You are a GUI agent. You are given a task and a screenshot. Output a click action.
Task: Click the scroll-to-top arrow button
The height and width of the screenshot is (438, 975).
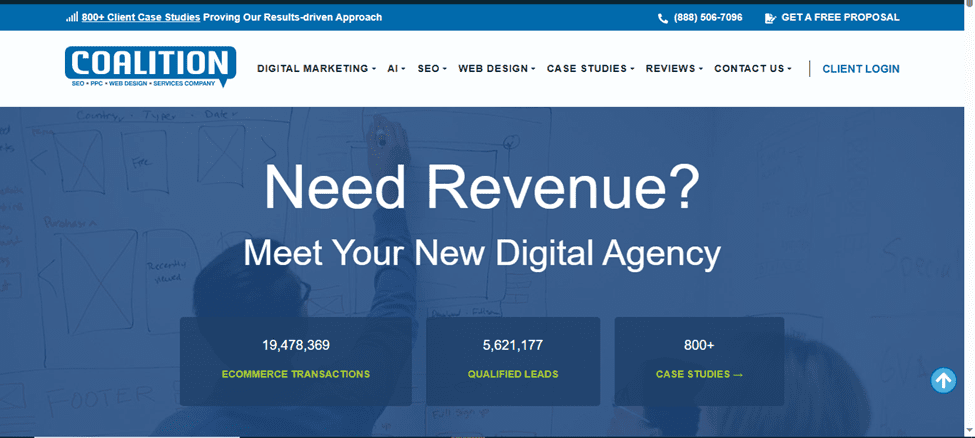pos(943,380)
